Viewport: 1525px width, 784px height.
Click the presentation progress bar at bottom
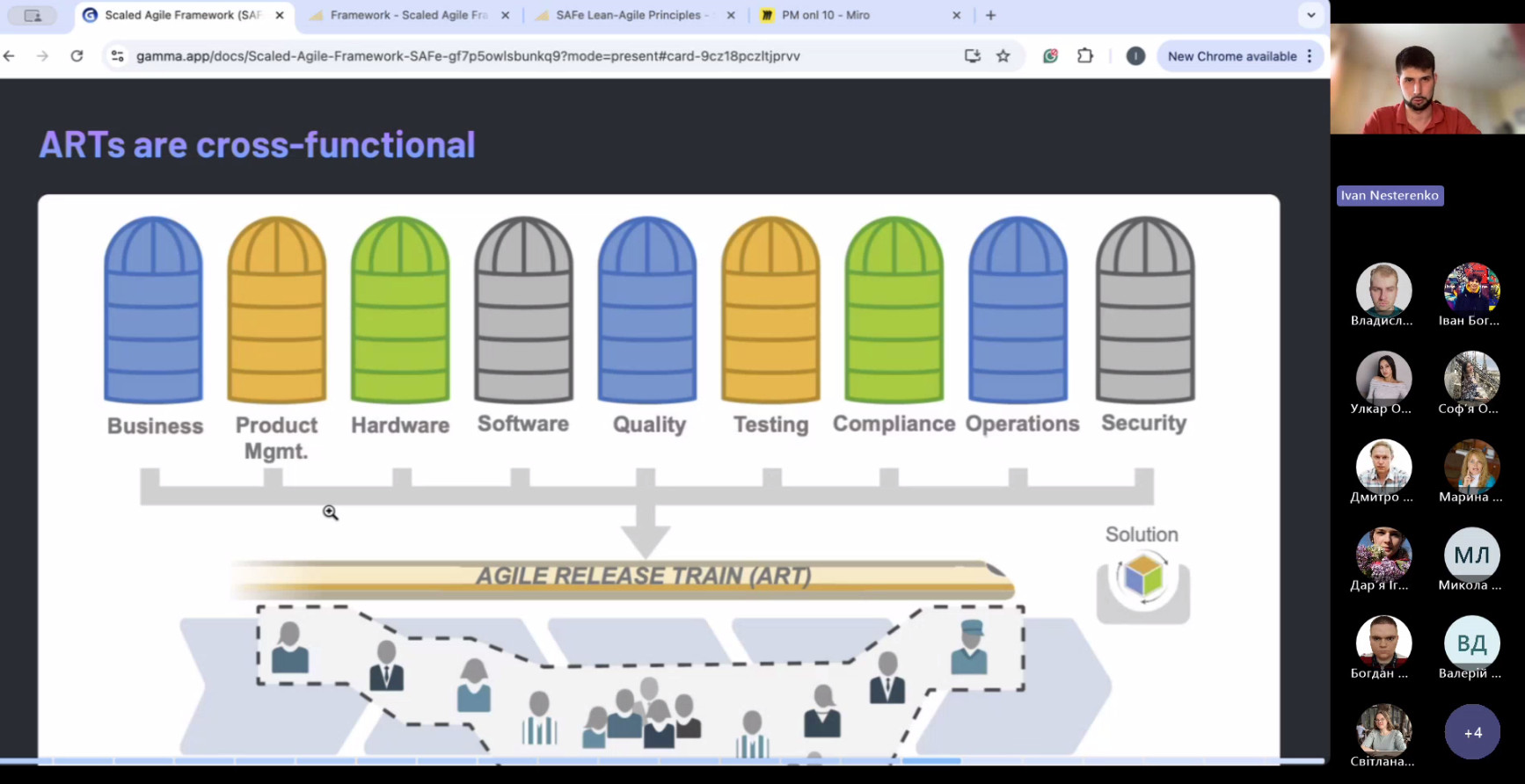coord(660,760)
